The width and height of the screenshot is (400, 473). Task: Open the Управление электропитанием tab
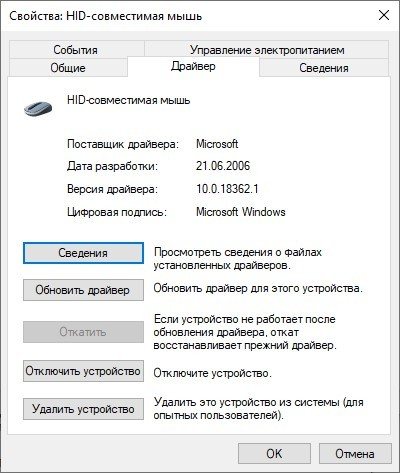pyautogui.click(x=267, y=50)
